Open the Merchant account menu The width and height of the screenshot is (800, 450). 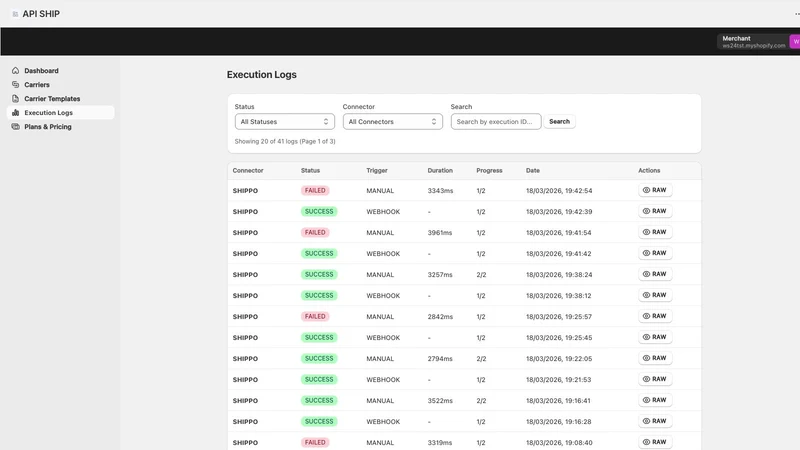point(758,42)
